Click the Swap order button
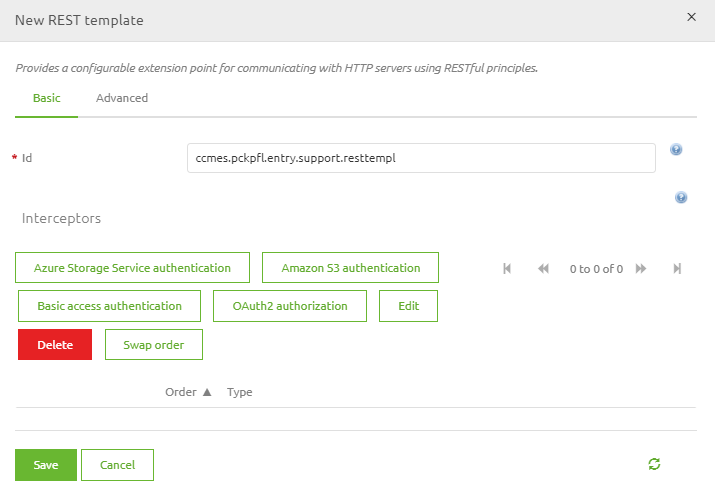The image size is (715, 497). click(x=154, y=345)
